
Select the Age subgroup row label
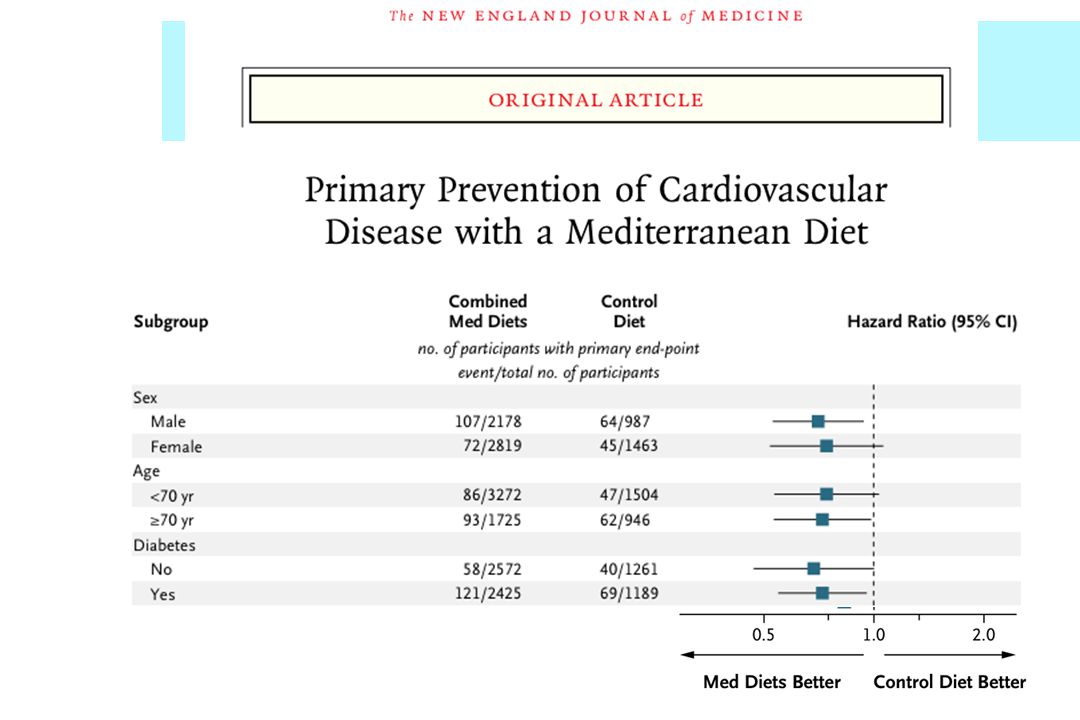[x=146, y=471]
